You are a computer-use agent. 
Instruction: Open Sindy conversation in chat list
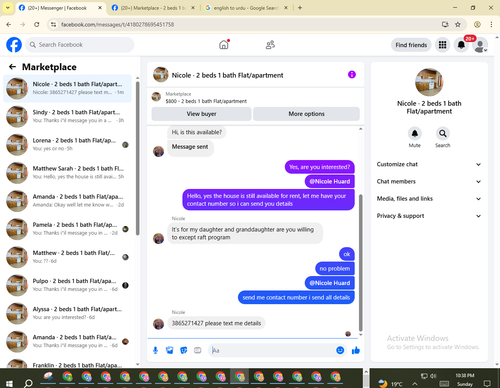tap(67, 117)
